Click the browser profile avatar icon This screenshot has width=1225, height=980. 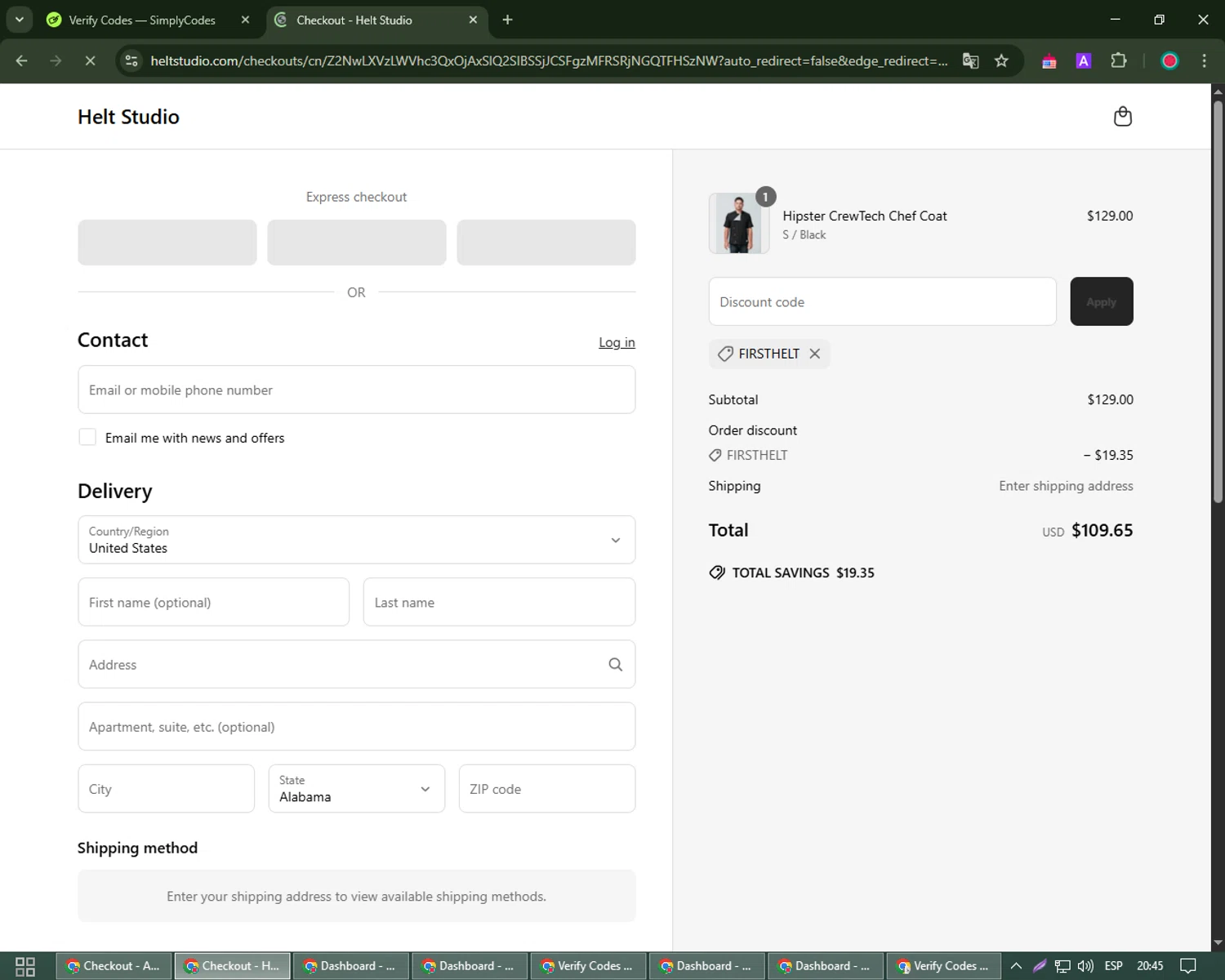[x=1169, y=61]
